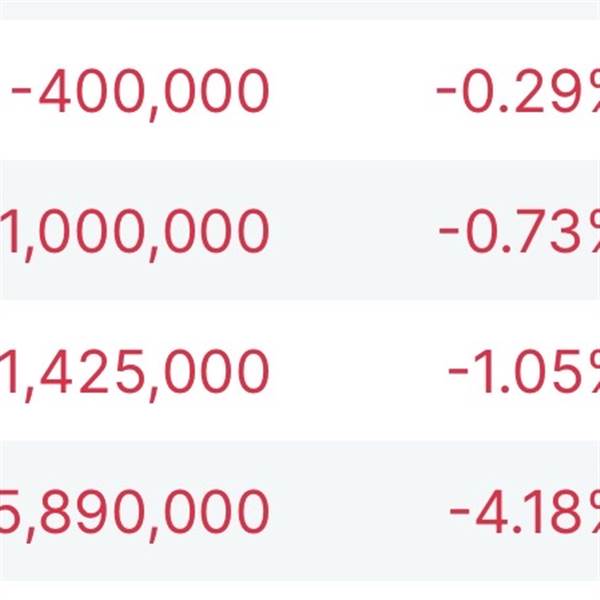Click blank gap between 1,000,000 and -0.73%
Image resolution: width=600 pixels, height=600 pixels.
pyautogui.click(x=350, y=232)
